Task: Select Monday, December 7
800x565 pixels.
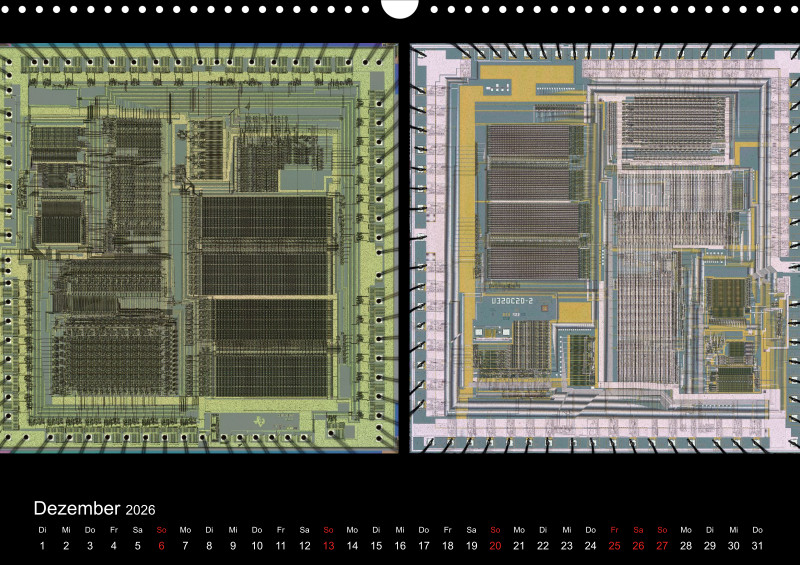Action: (x=185, y=546)
